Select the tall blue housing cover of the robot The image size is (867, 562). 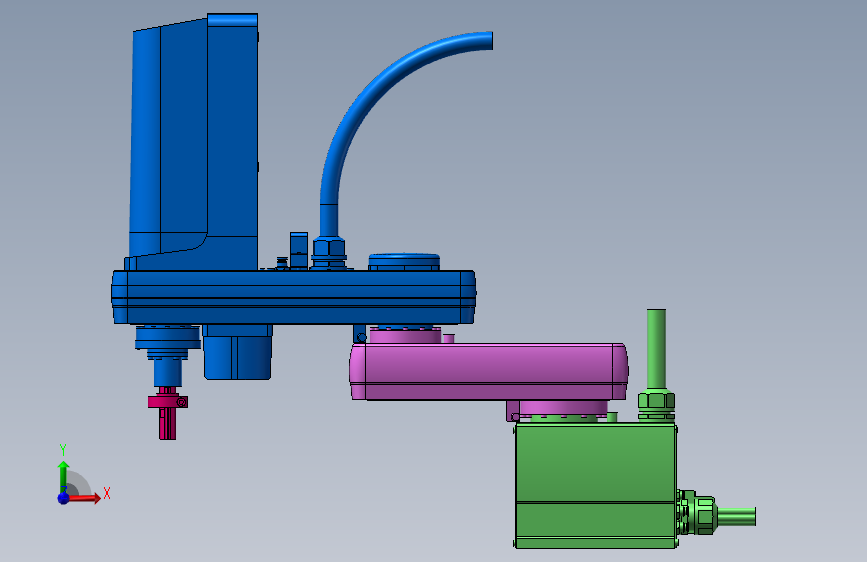tap(194, 144)
